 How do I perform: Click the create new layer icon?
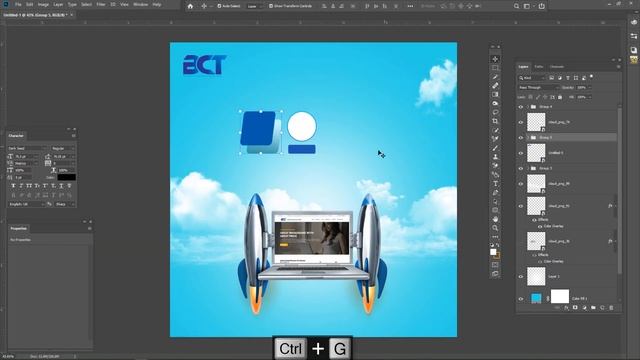602,308
